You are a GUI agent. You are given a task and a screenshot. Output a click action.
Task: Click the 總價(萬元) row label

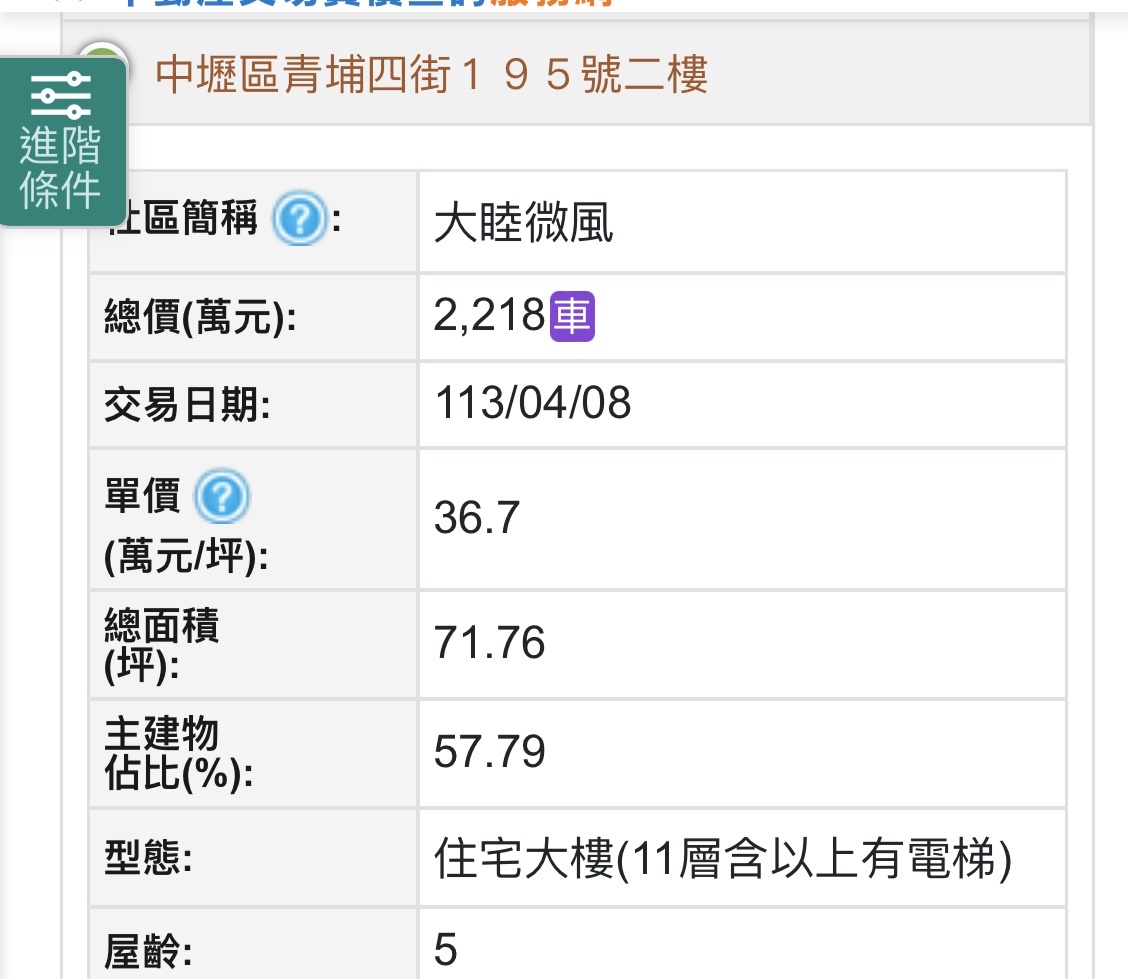(x=201, y=318)
